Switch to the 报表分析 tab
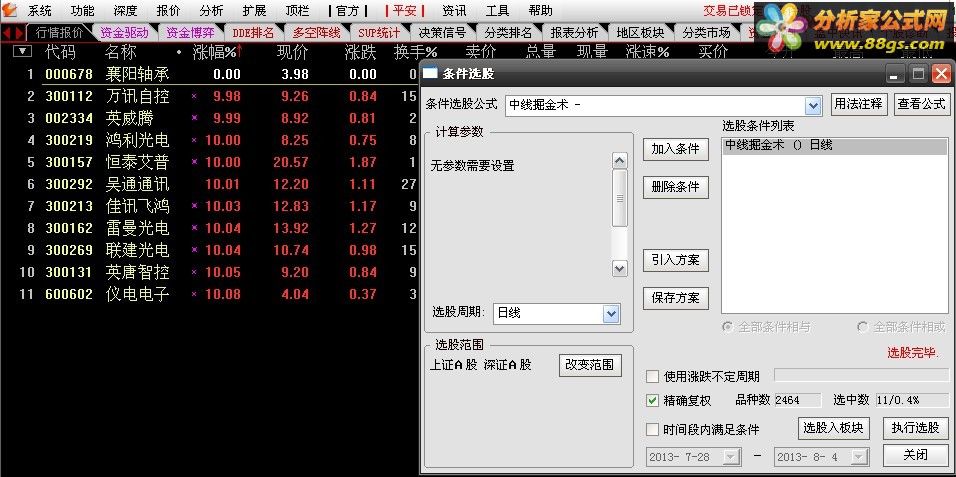The width and height of the screenshot is (956, 477). click(574, 33)
